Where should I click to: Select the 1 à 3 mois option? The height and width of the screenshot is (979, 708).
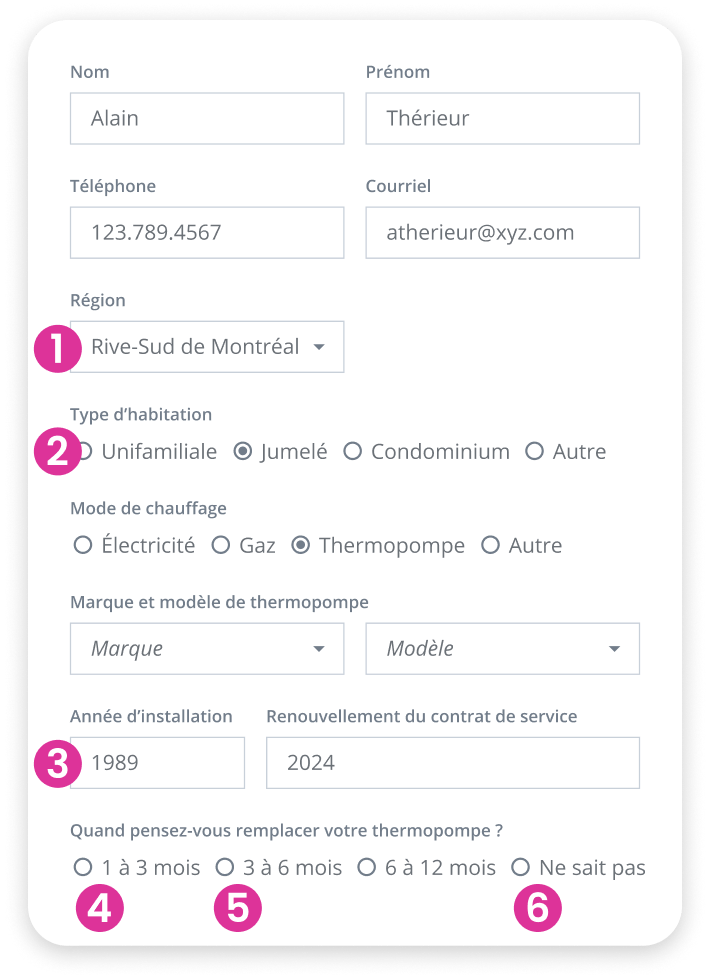click(x=83, y=867)
